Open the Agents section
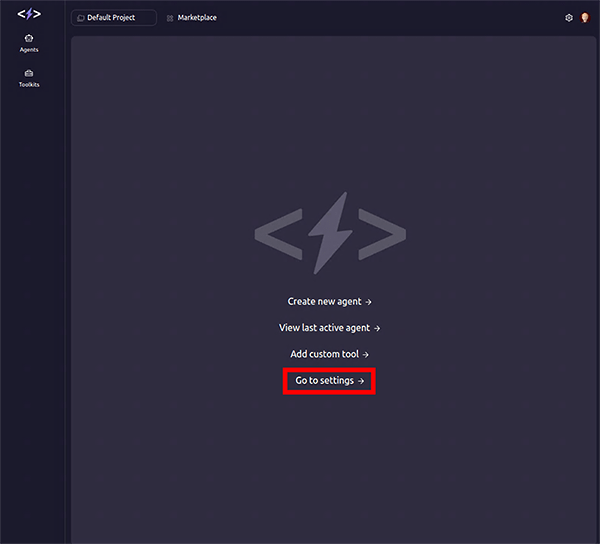Viewport: 600px width, 544px height. click(x=29, y=43)
